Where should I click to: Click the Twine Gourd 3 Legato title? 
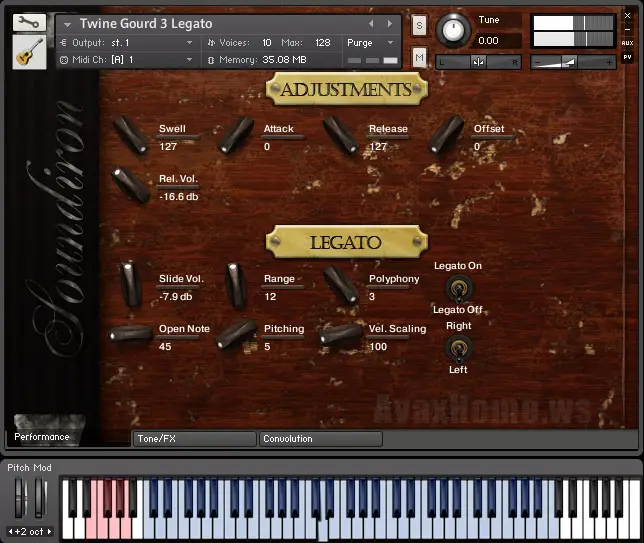coord(146,24)
